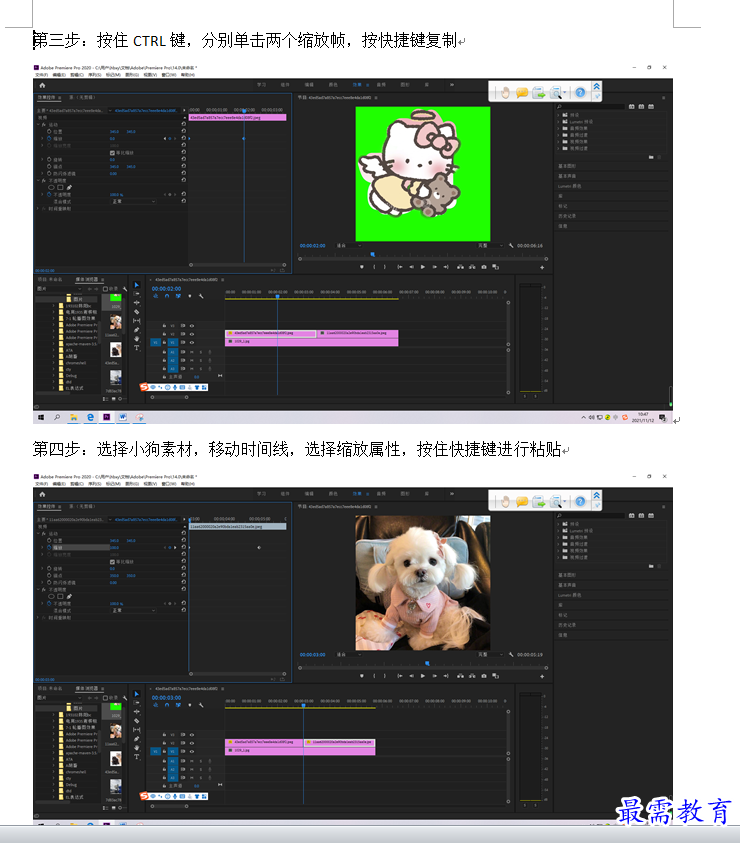The height and width of the screenshot is (843, 740).
Task: Click hand icon on floating toolbar above Hello Kitty
Action: 505,92
